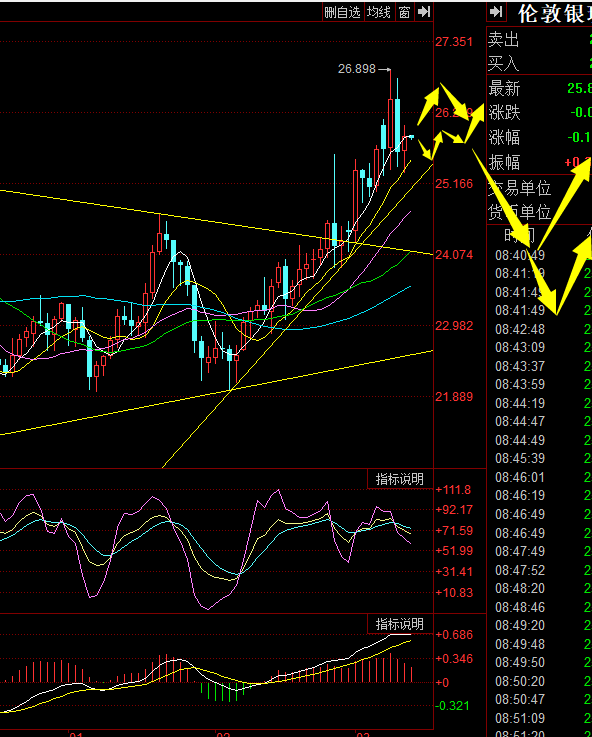592x737 pixels.
Task: Select the 08:50:20 trade tick row
Action: point(539,681)
